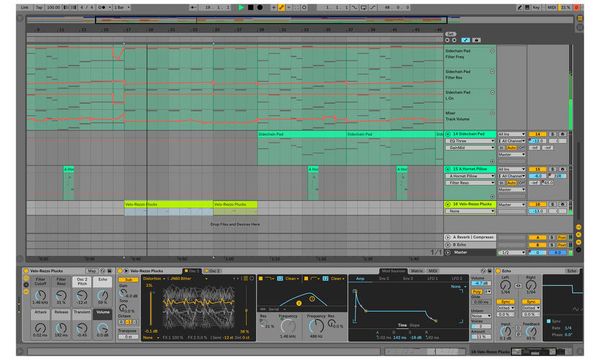Image resolution: width=600 pixels, height=360 pixels.
Task: Switch to Wavetable Osc 2 tab
Action: 214,271
